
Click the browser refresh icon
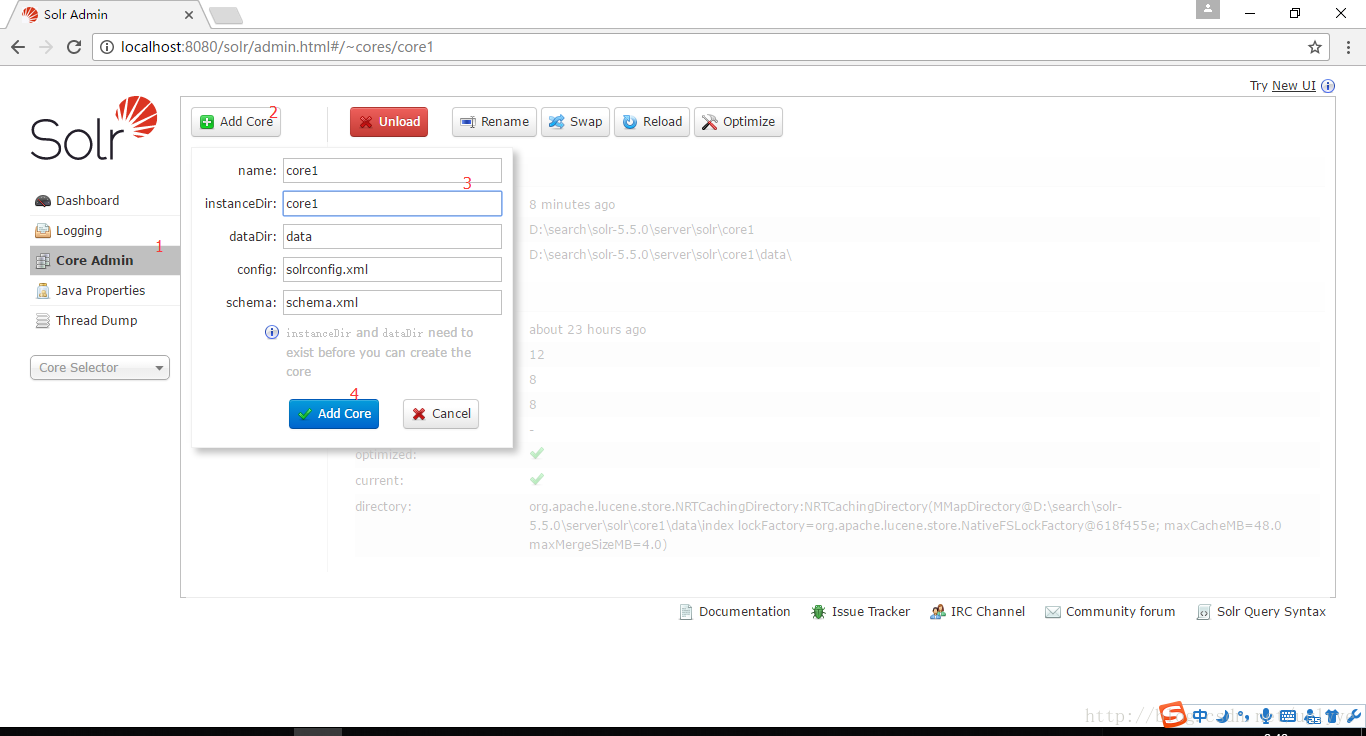pos(74,47)
